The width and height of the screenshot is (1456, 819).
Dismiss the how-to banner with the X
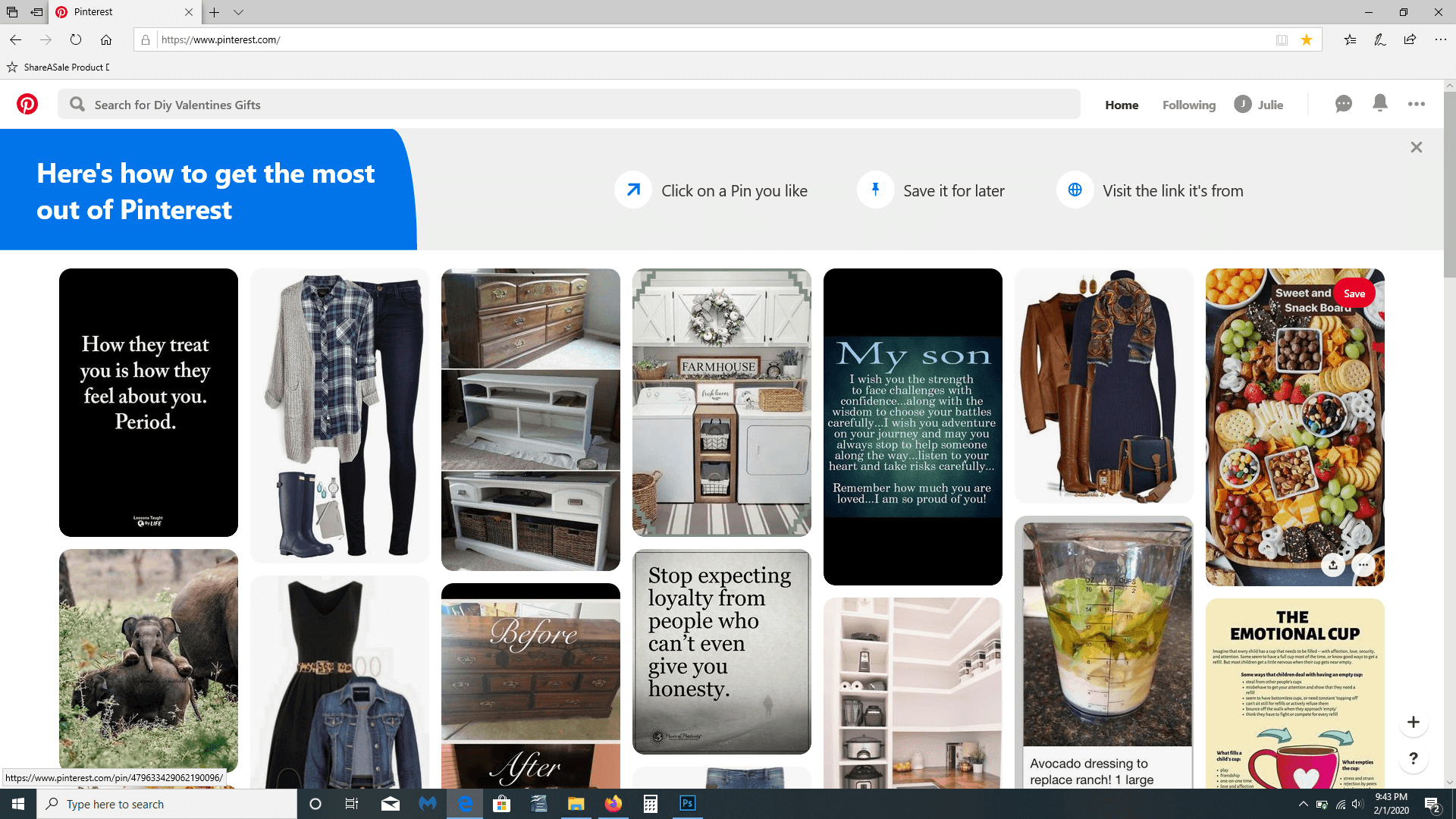[1416, 147]
